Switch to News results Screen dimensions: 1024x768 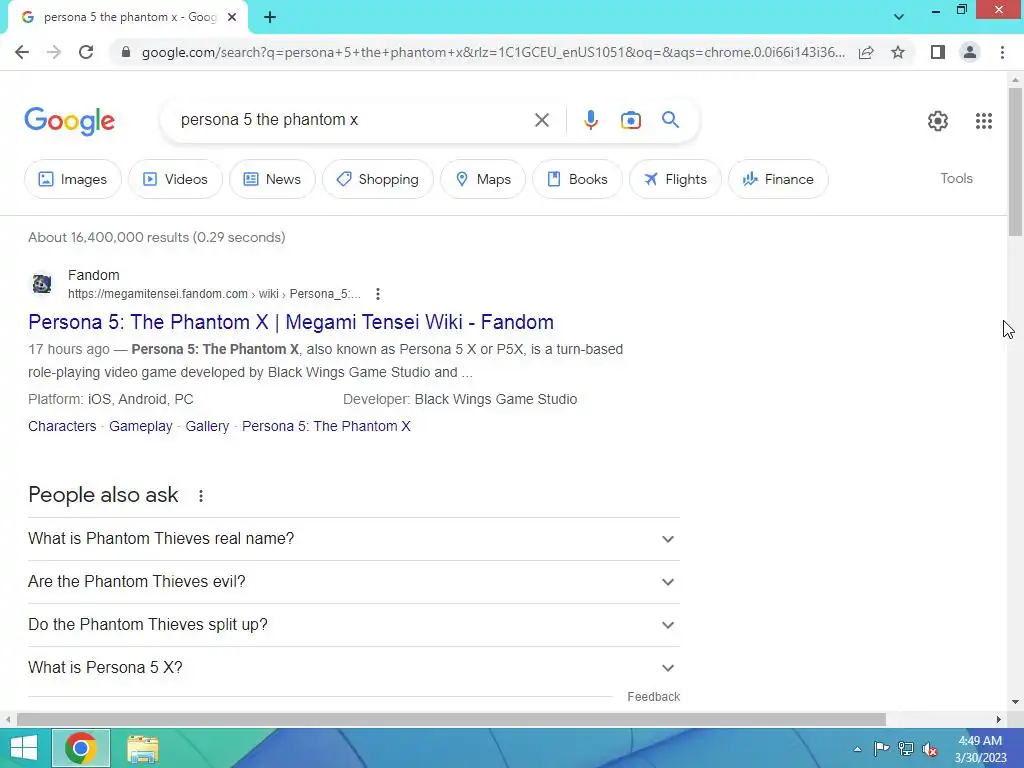click(x=272, y=179)
